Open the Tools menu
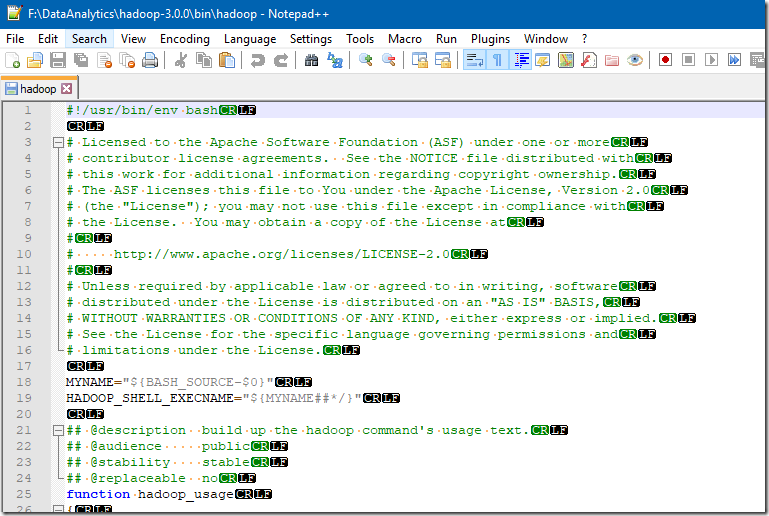The image size is (769, 516). (x=360, y=39)
